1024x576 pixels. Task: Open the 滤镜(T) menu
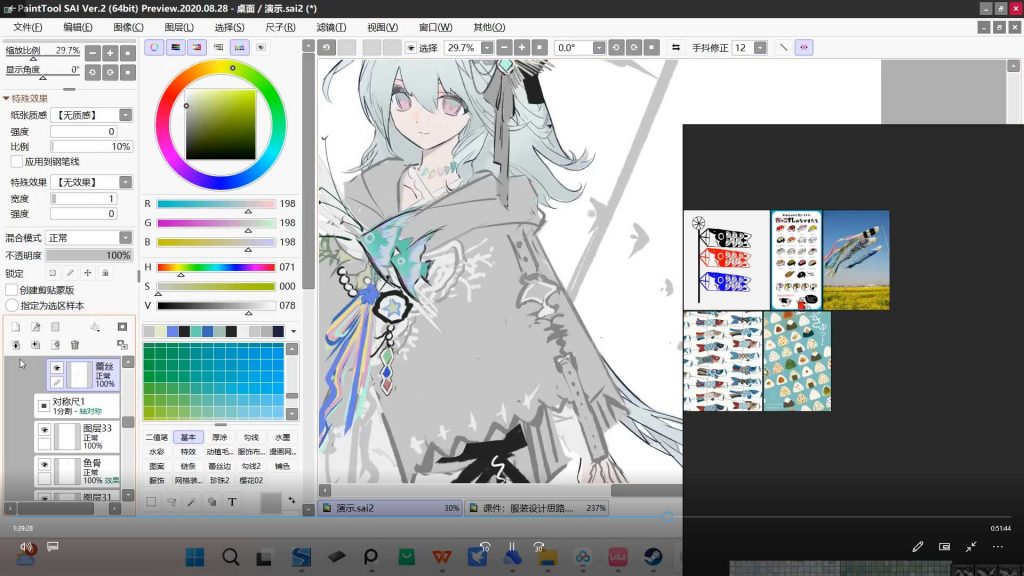coord(331,27)
